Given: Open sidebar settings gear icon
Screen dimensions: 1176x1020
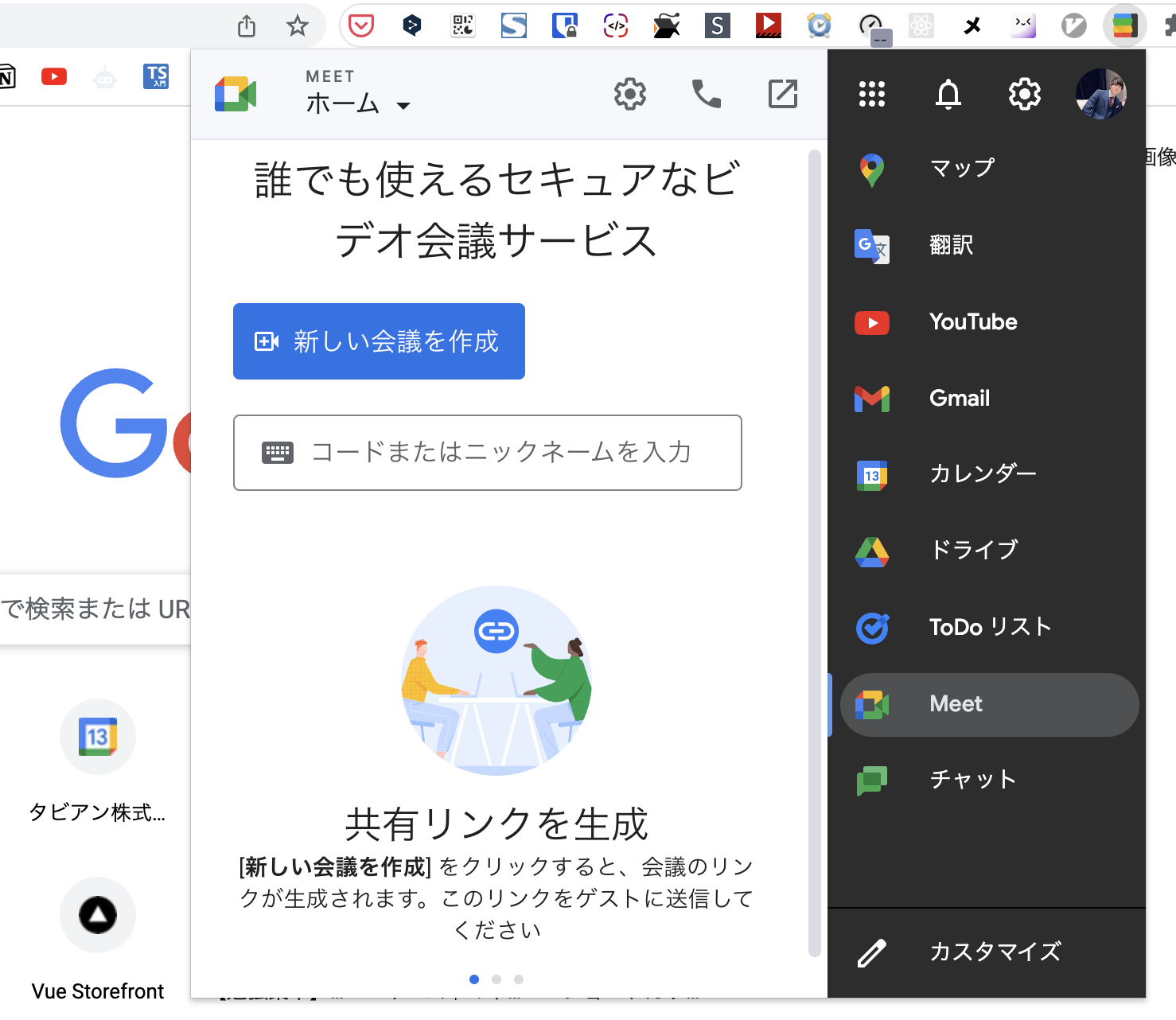Looking at the screenshot, I should coord(1025,94).
